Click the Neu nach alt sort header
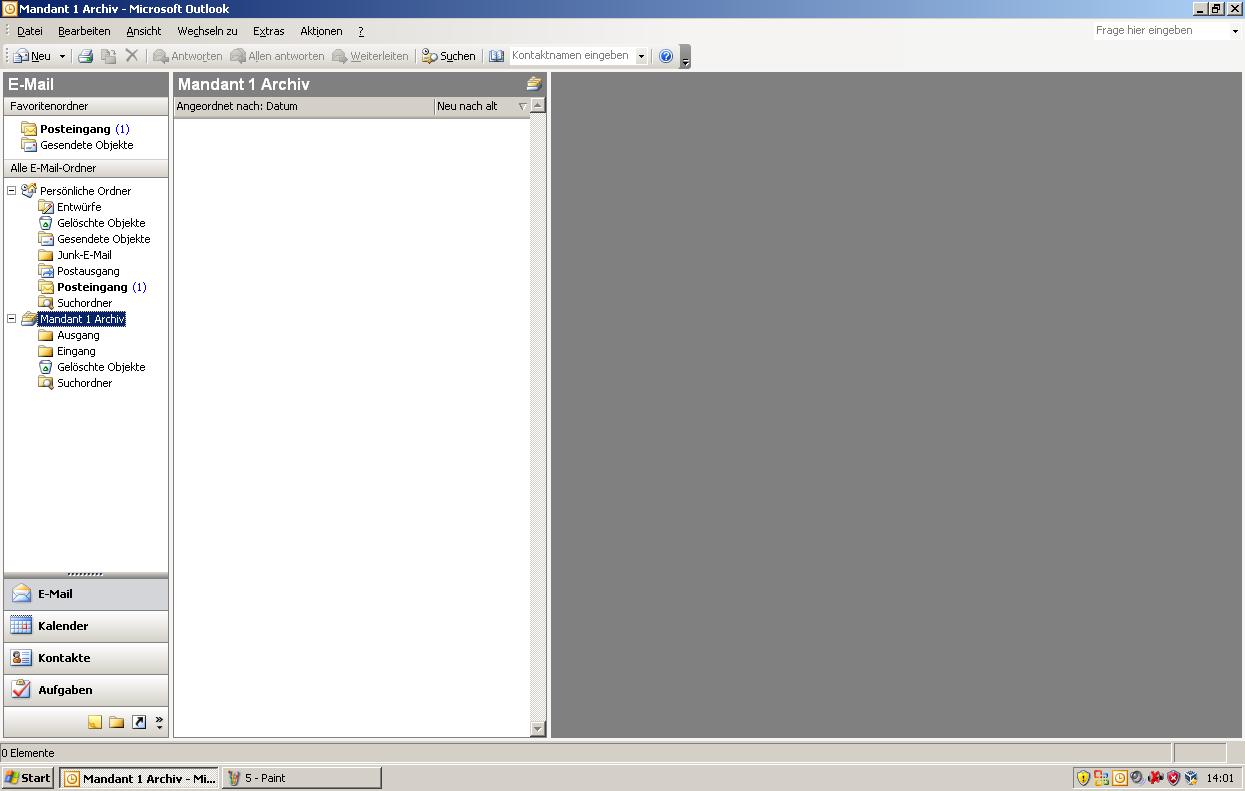The height and width of the screenshot is (791, 1245). click(482, 106)
